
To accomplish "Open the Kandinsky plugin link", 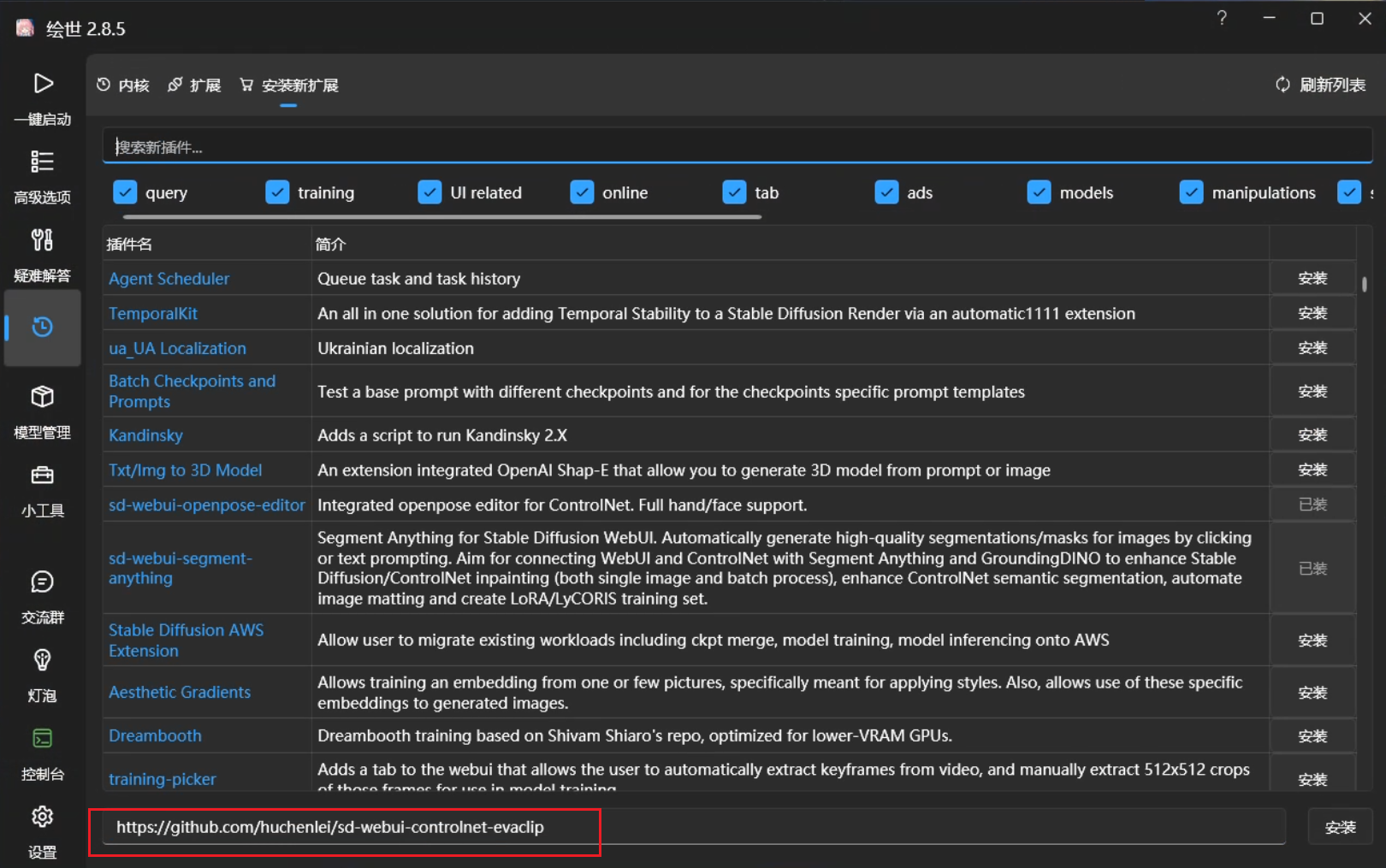I will [x=145, y=435].
